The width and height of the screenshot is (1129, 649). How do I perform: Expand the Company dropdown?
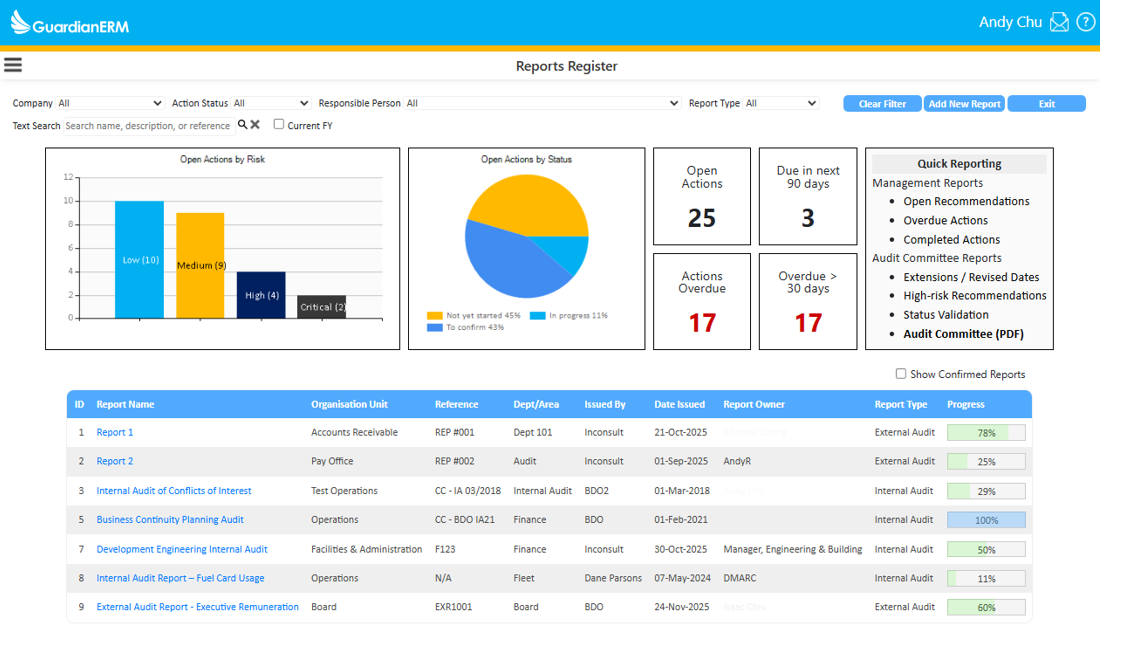[x=110, y=103]
